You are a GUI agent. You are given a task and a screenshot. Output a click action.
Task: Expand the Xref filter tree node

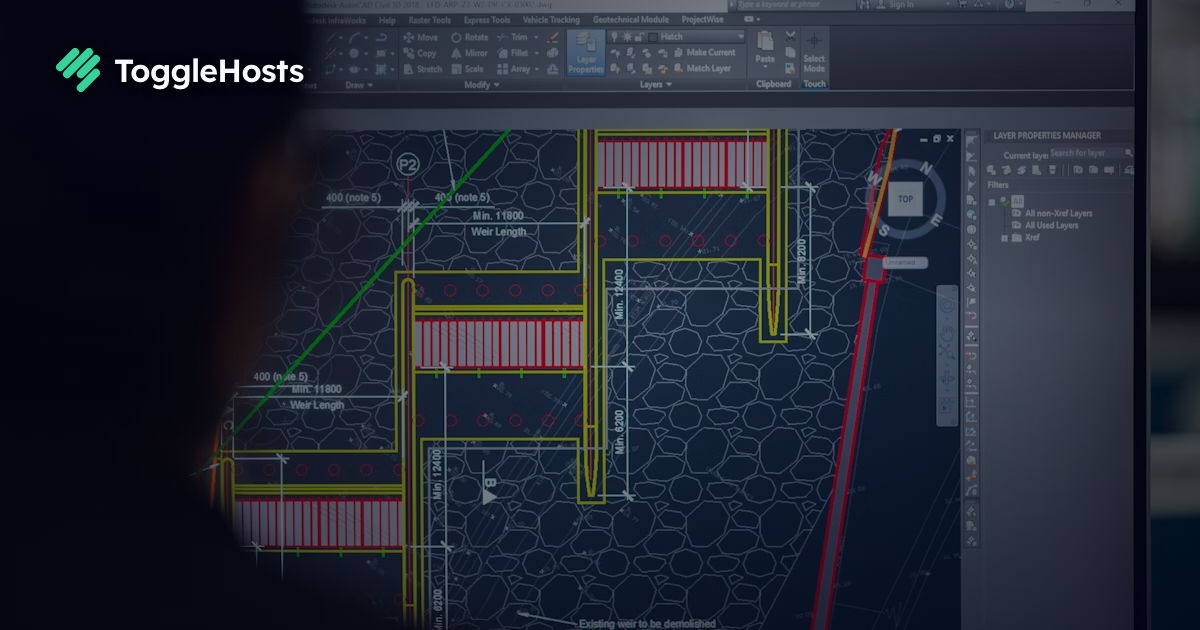click(1003, 238)
